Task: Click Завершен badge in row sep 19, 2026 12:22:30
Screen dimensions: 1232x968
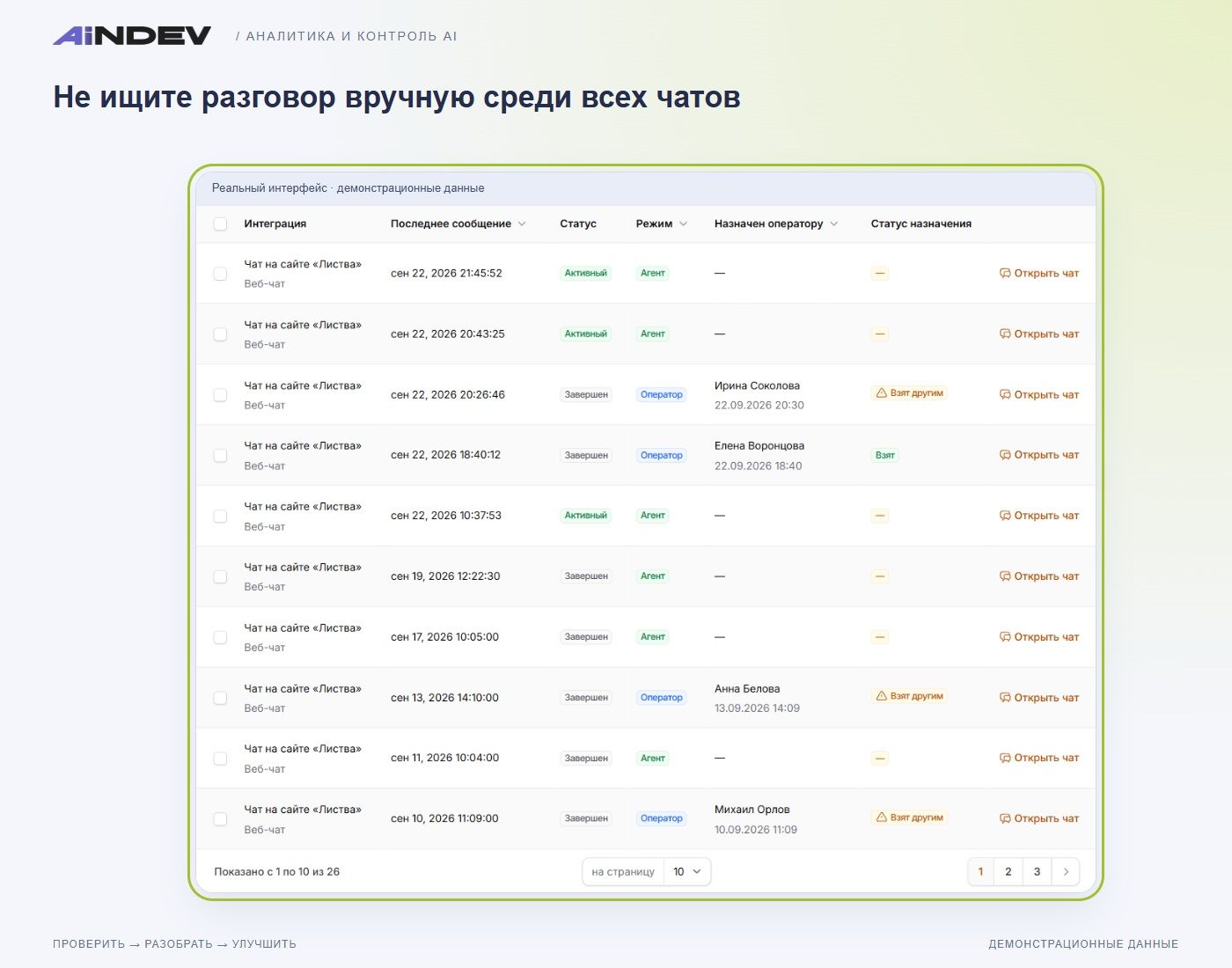Action: (x=586, y=576)
